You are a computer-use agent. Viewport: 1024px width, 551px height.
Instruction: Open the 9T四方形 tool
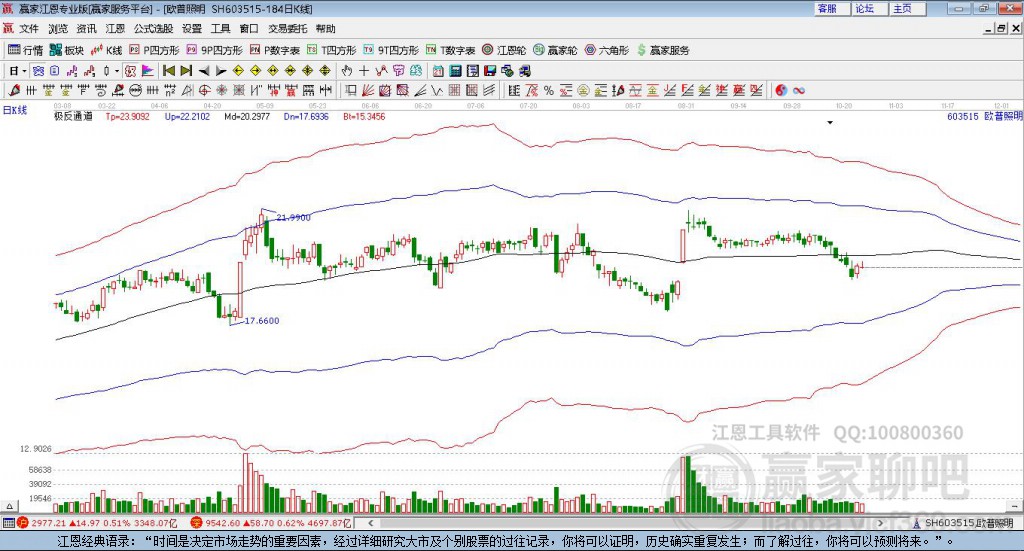click(x=391, y=50)
